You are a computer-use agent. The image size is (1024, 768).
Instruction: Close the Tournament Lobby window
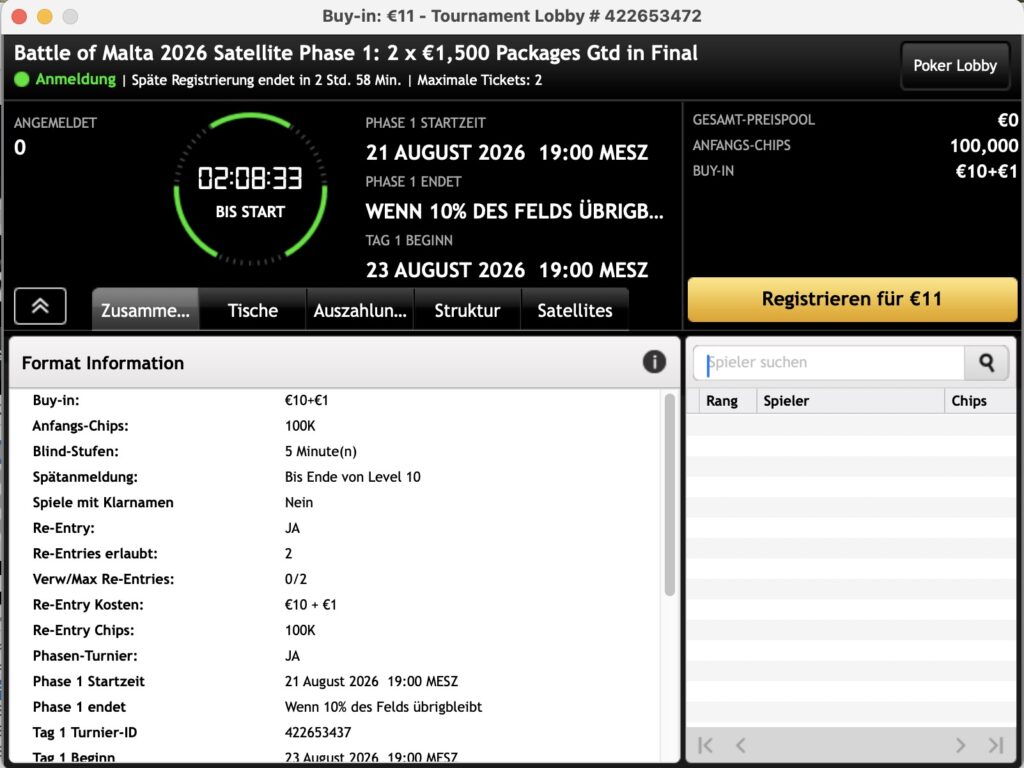(19, 16)
